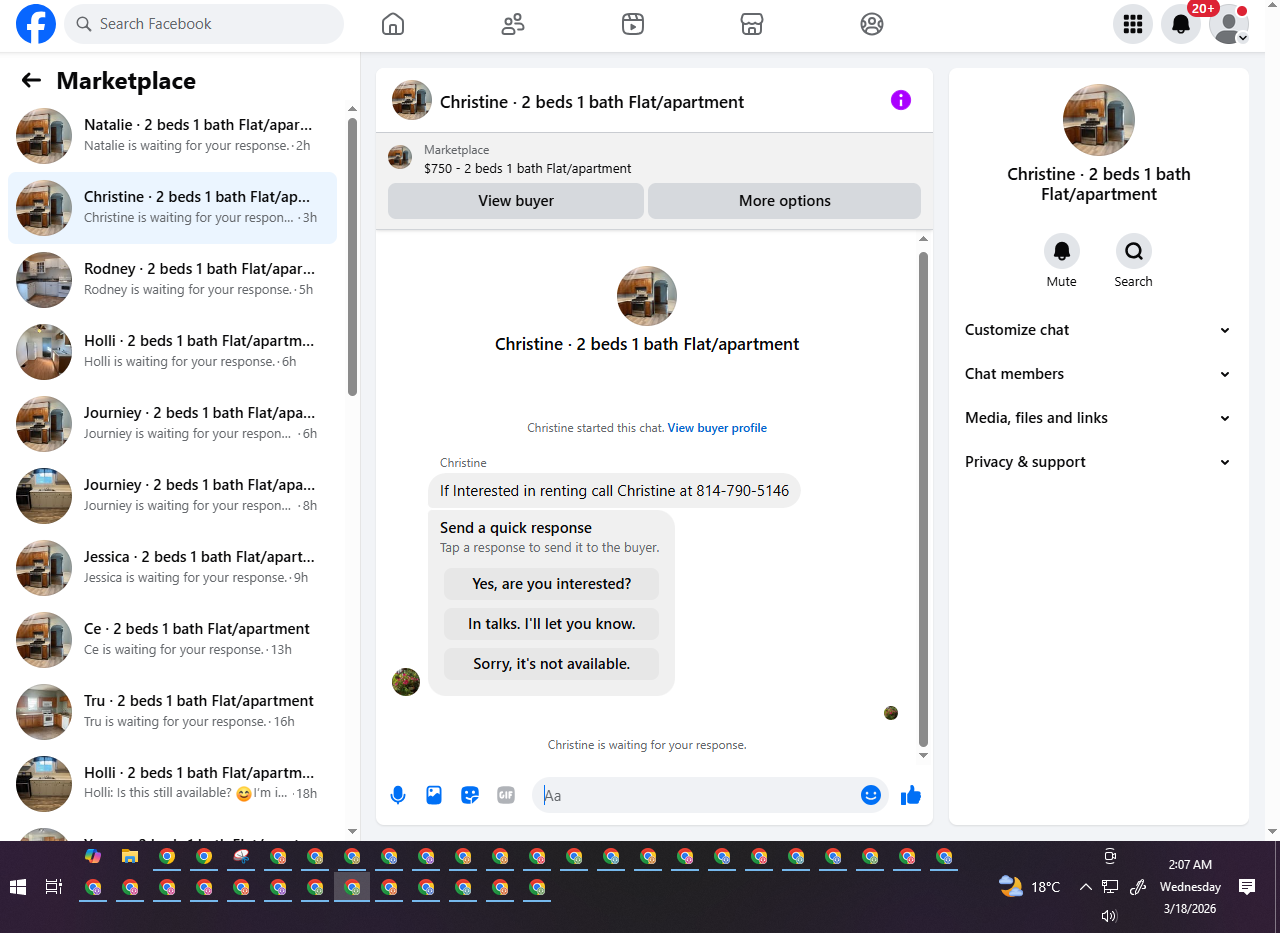
Task: Expand the Customize chat section
Action: coord(1099,330)
